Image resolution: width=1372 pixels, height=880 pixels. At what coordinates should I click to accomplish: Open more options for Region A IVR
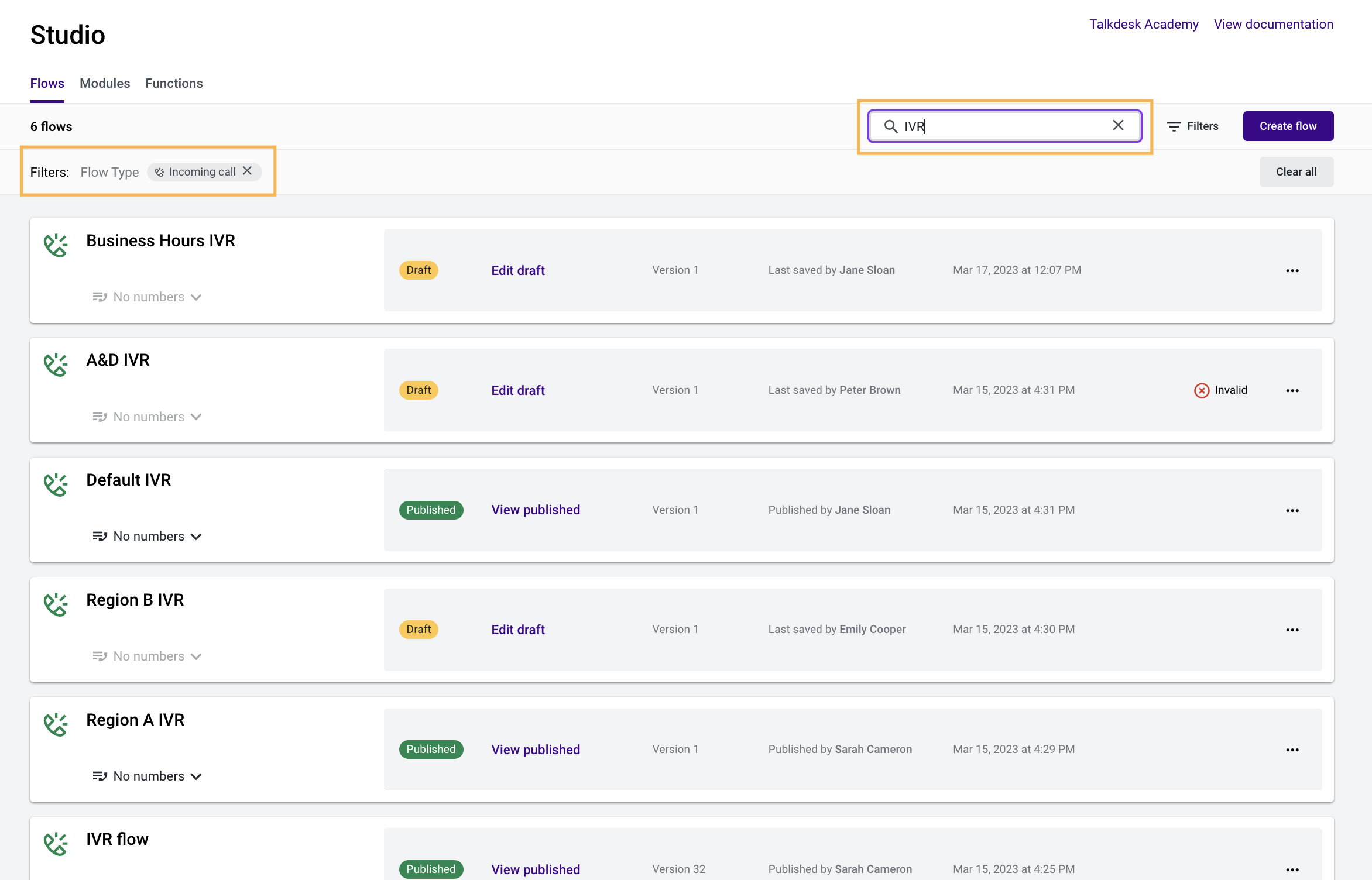click(1292, 750)
